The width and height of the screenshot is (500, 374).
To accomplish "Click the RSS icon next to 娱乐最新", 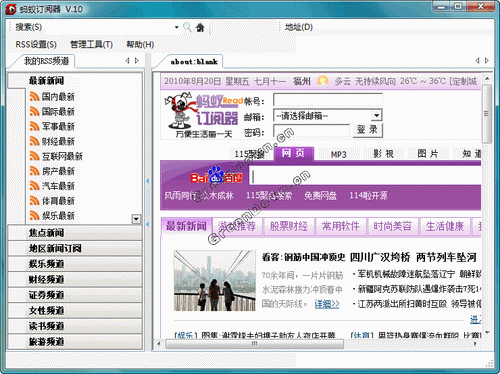I will [x=35, y=215].
